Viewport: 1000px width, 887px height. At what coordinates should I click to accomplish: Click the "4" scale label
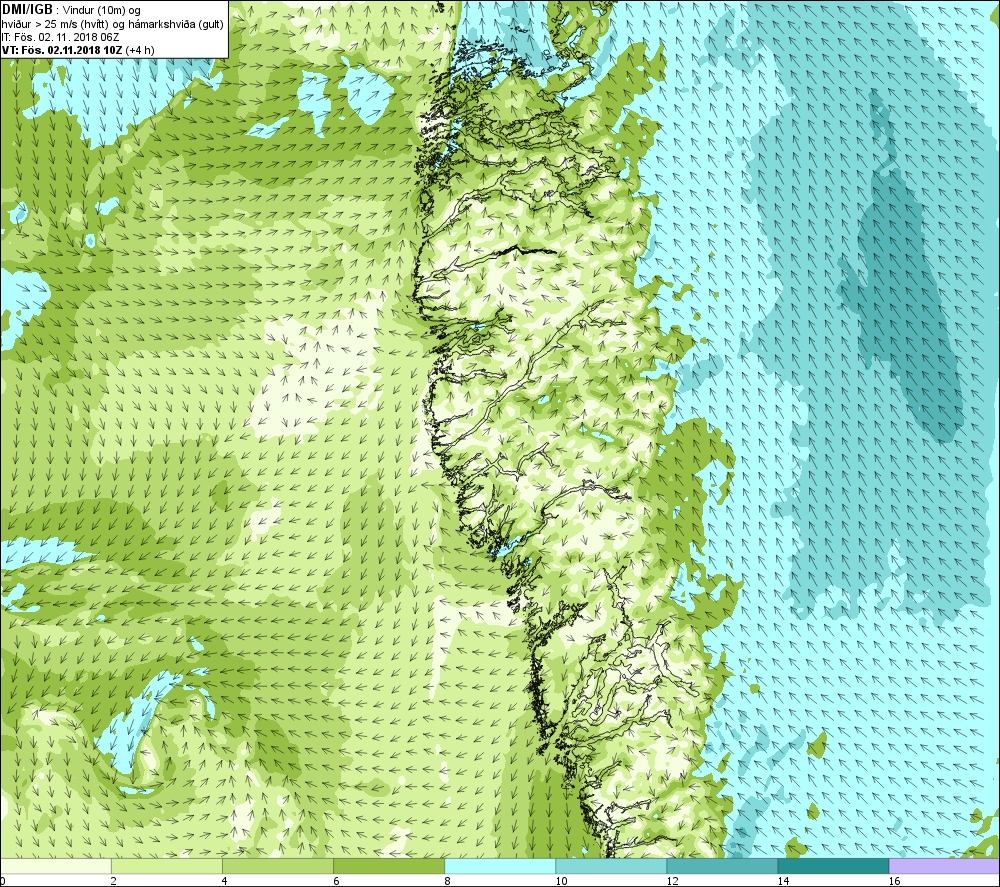pos(224,881)
